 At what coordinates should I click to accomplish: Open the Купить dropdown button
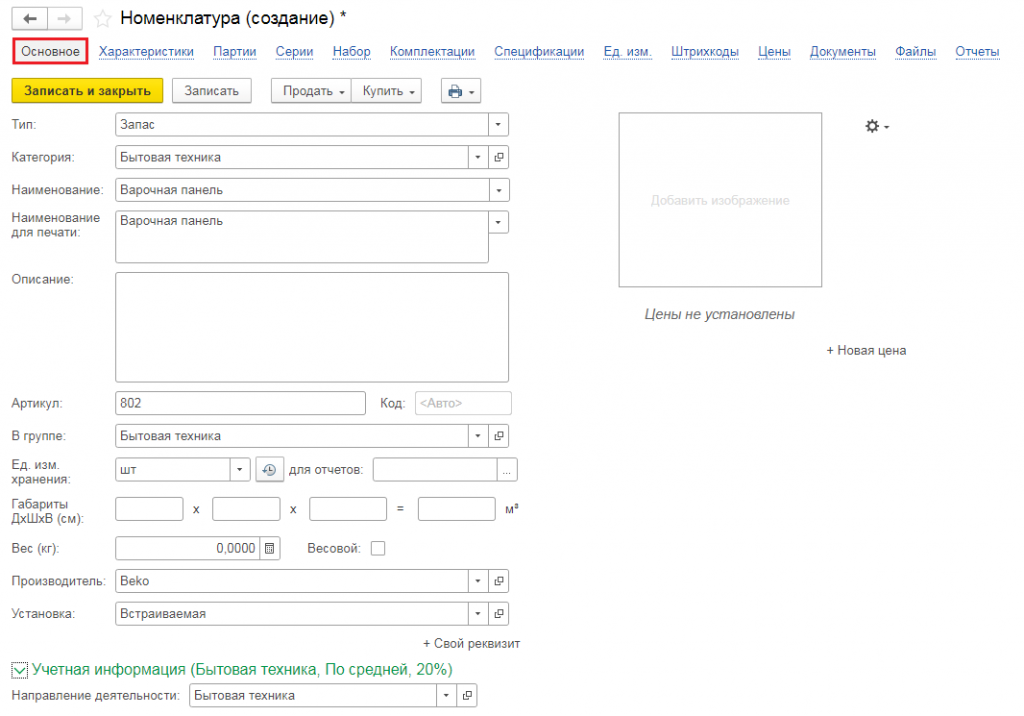tap(387, 91)
